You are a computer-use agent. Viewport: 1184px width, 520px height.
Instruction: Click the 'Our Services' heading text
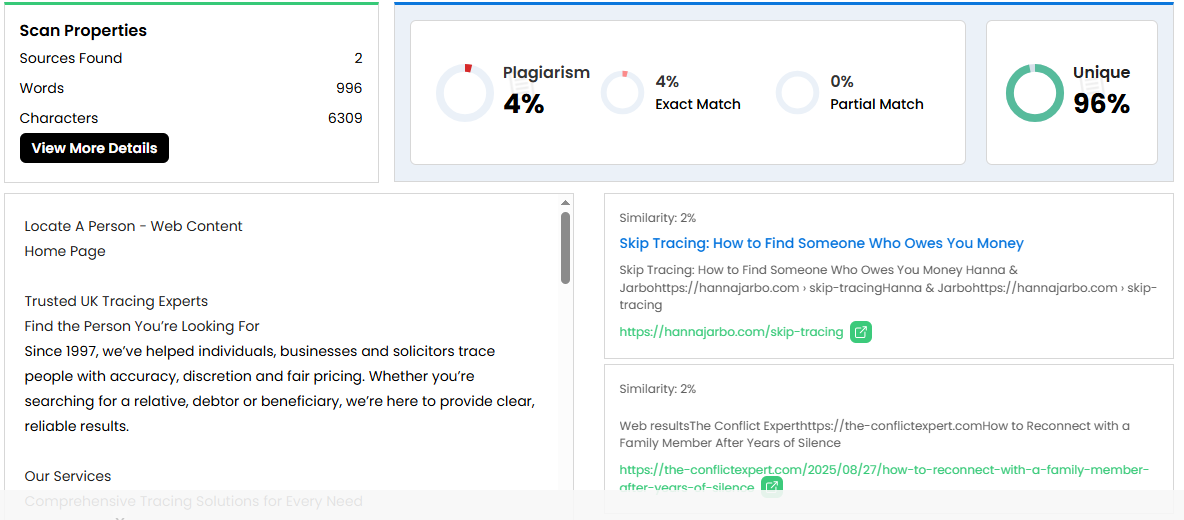pyautogui.click(x=68, y=476)
